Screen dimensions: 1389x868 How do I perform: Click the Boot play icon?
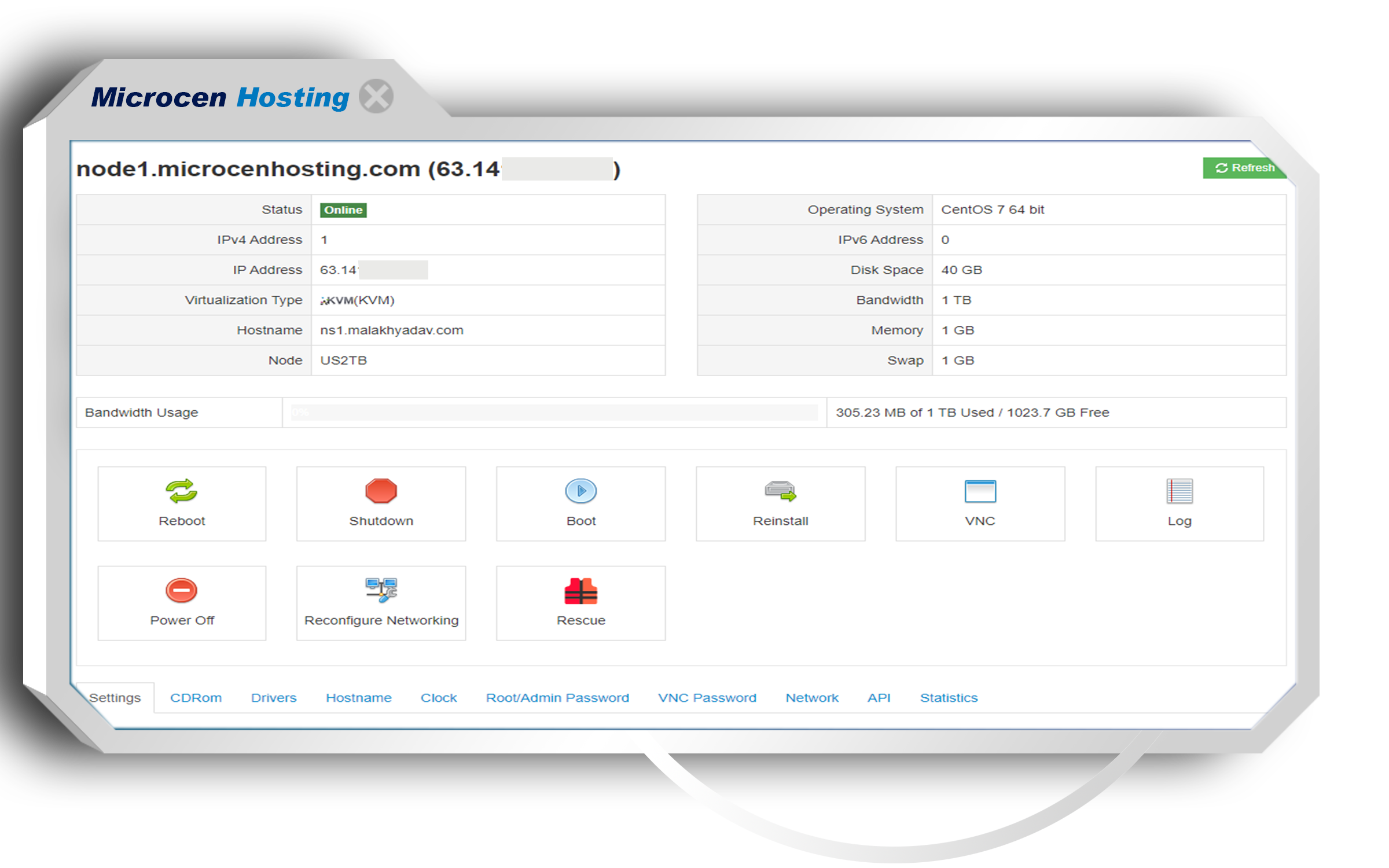580,491
